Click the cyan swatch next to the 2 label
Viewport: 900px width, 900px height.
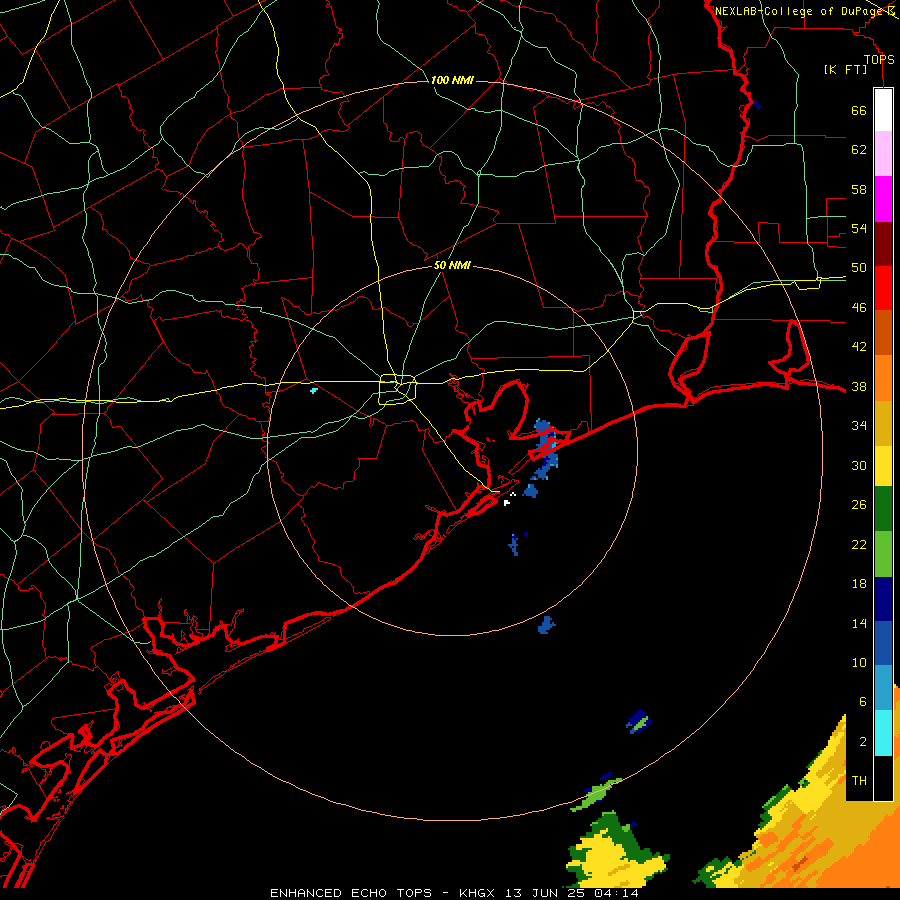(883, 733)
